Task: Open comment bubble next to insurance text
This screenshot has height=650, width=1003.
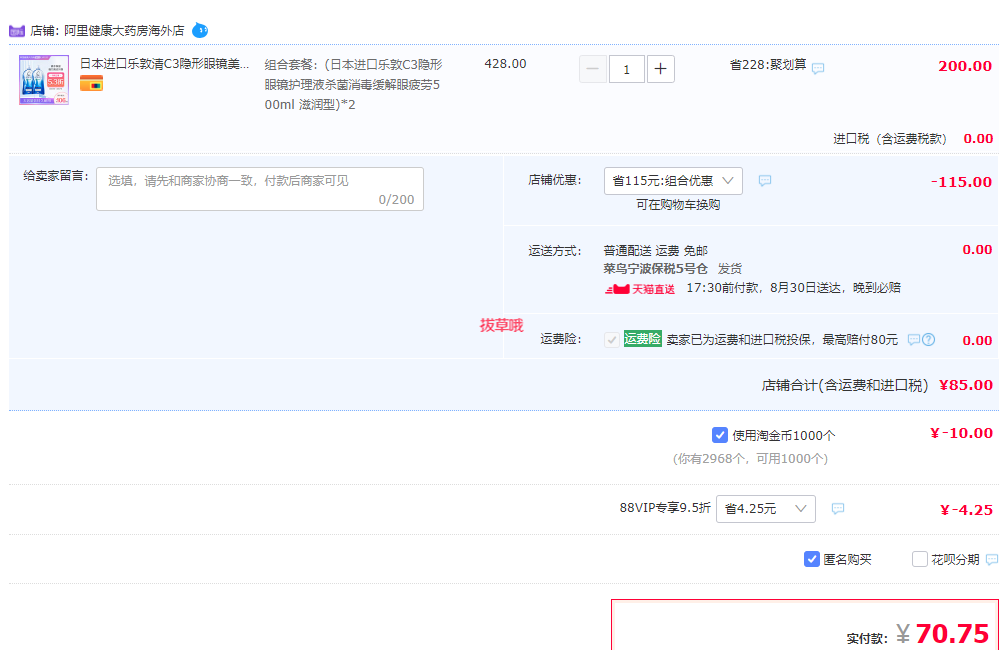Action: pyautogui.click(x=915, y=340)
